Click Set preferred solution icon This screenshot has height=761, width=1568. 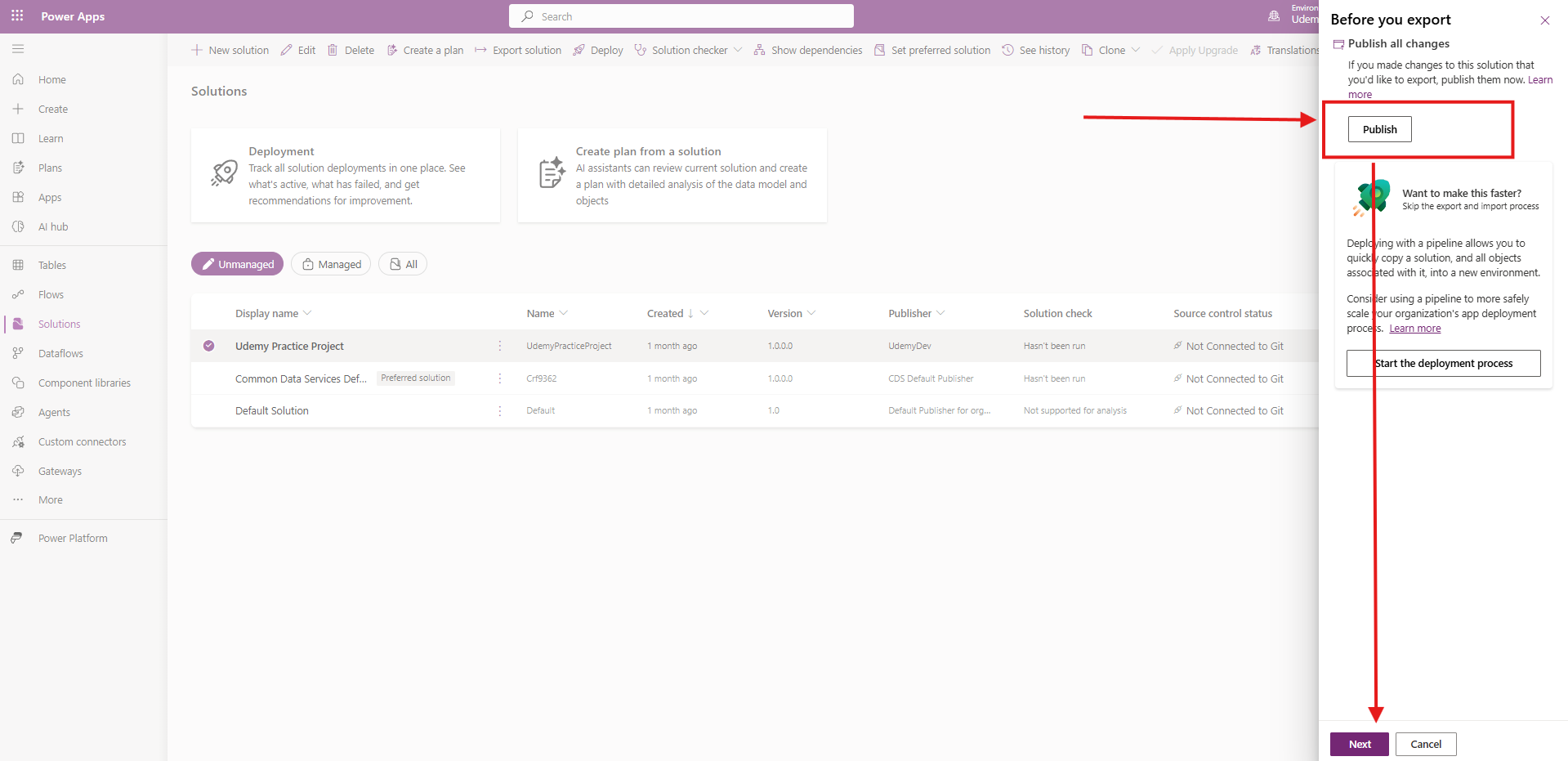pos(879,50)
